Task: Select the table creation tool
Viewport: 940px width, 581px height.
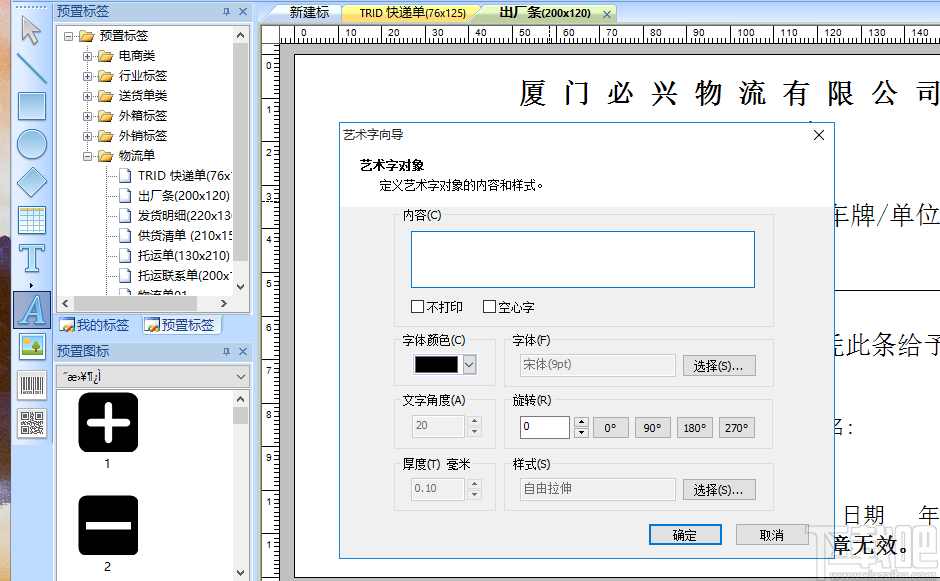Action: [31, 219]
